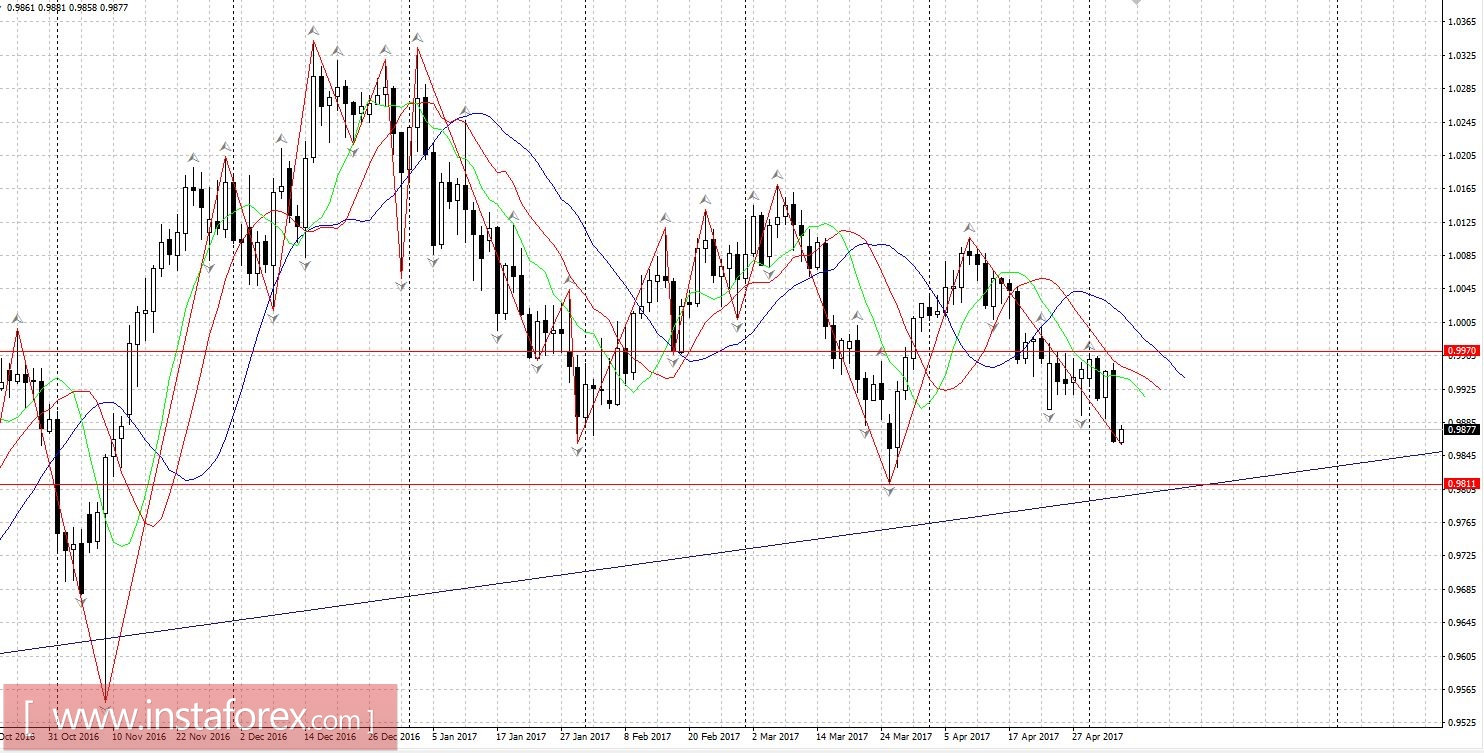Image resolution: width=1484 pixels, height=753 pixels.
Task: Click the 27 Apr 2017 date label
Action: coord(1096,737)
